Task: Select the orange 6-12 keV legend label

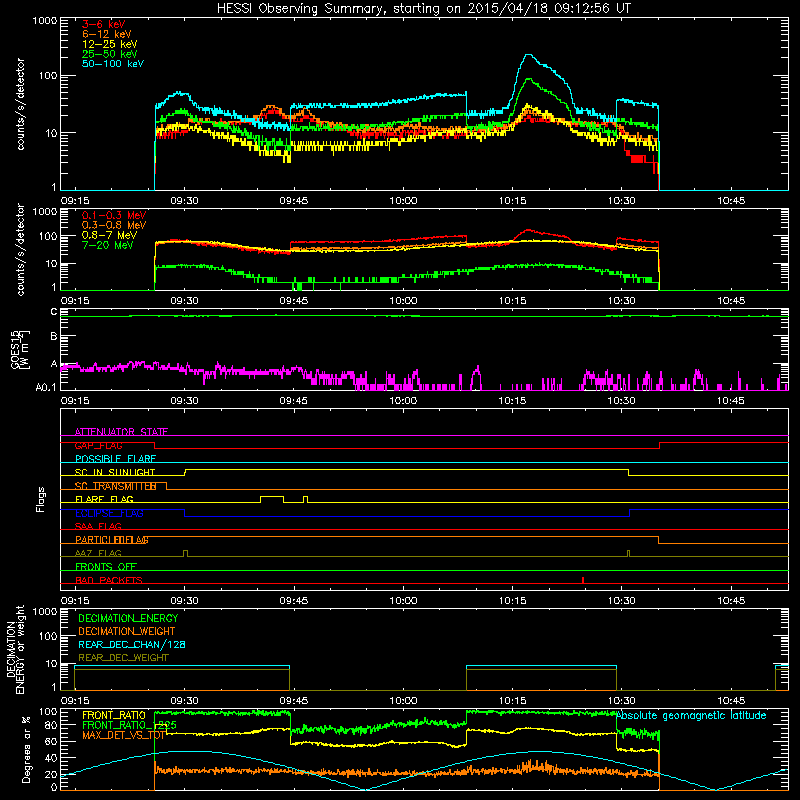Action: [x=107, y=34]
